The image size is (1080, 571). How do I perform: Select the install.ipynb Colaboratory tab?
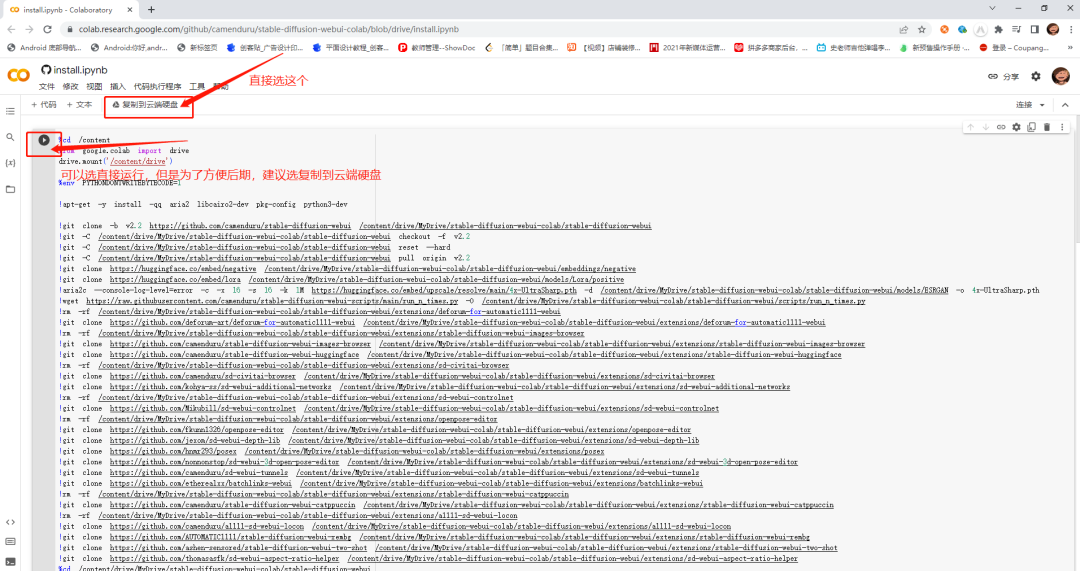(69, 10)
